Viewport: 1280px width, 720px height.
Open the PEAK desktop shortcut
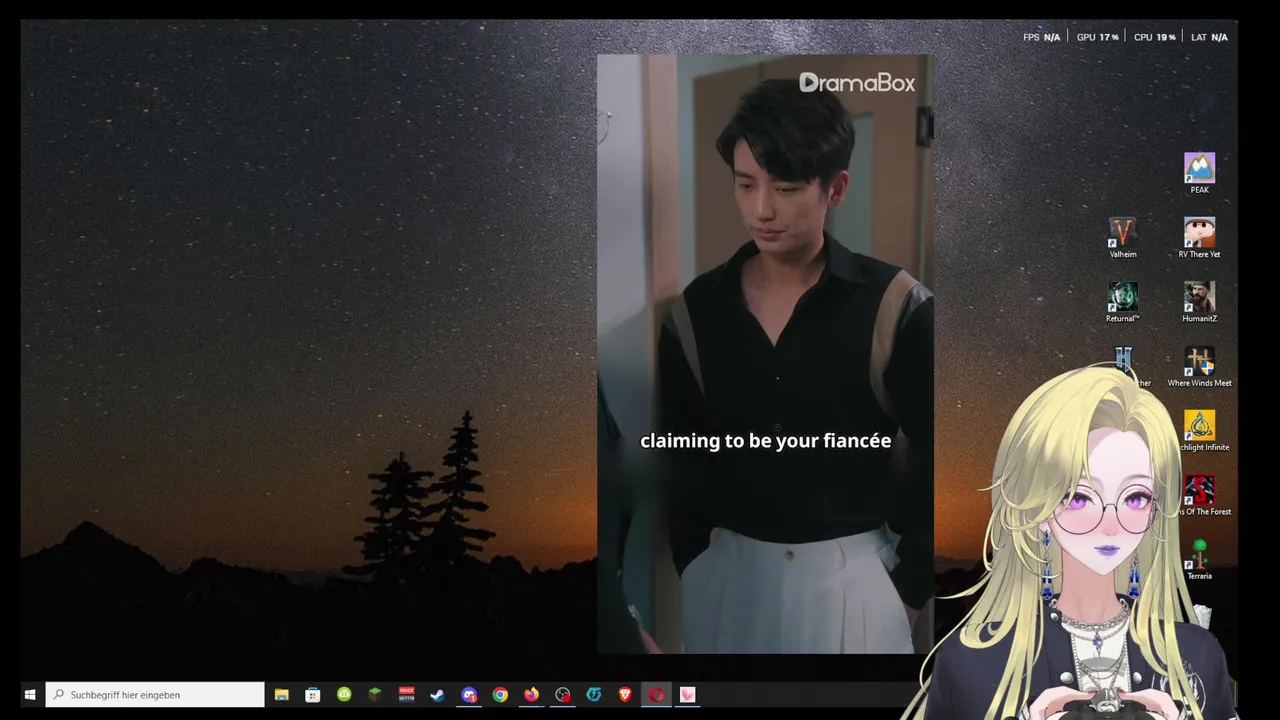point(1199,173)
